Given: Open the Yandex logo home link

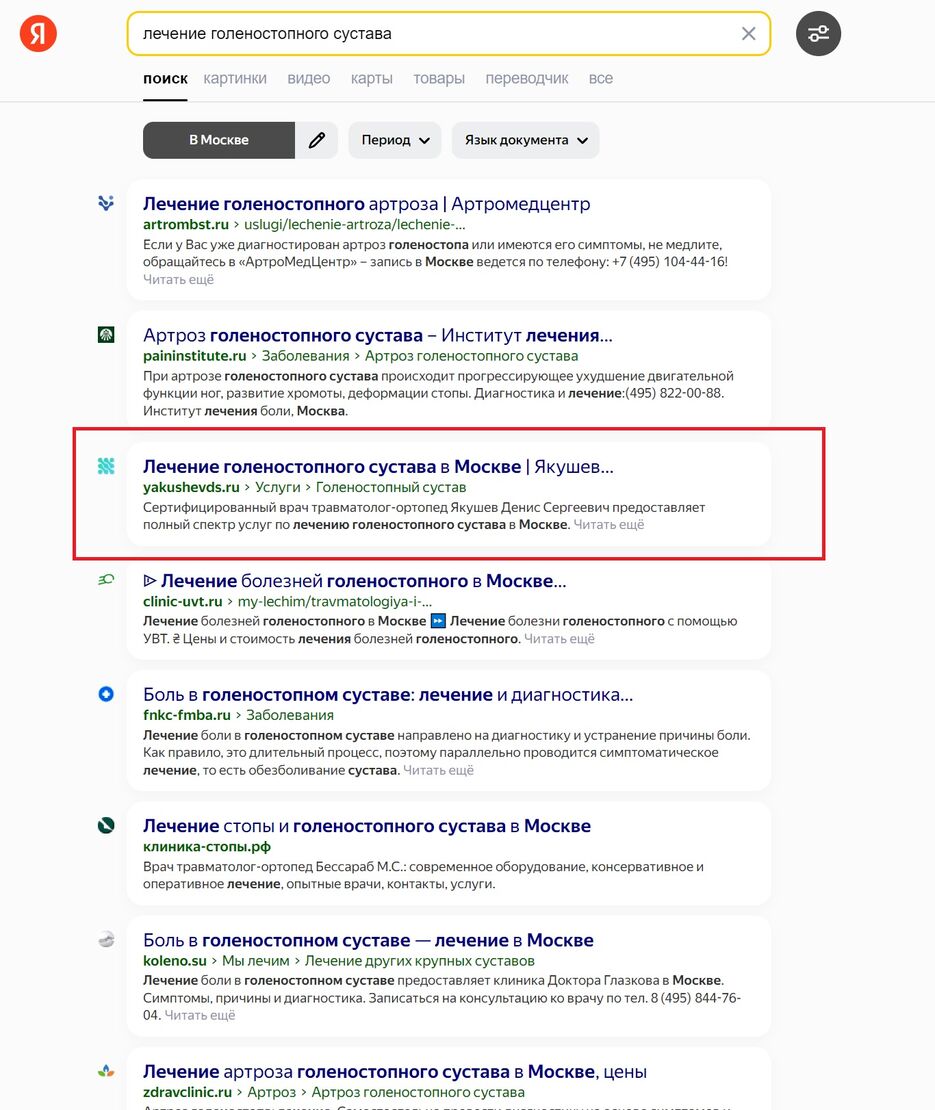Looking at the screenshot, I should click(38, 33).
